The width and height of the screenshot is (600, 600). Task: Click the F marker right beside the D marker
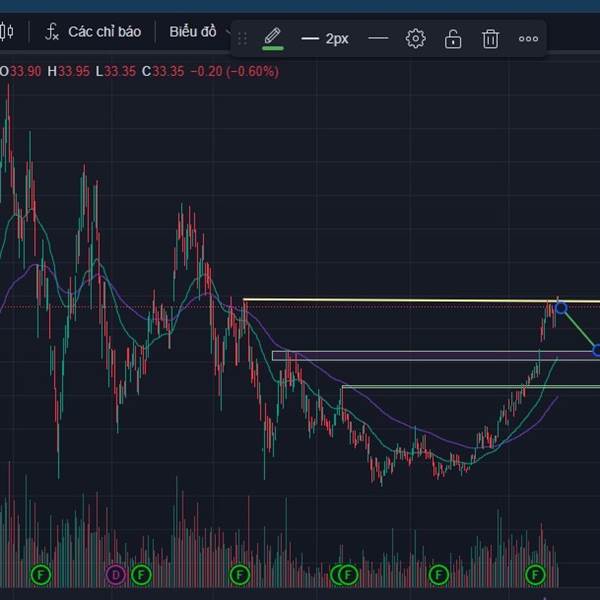pos(141,574)
